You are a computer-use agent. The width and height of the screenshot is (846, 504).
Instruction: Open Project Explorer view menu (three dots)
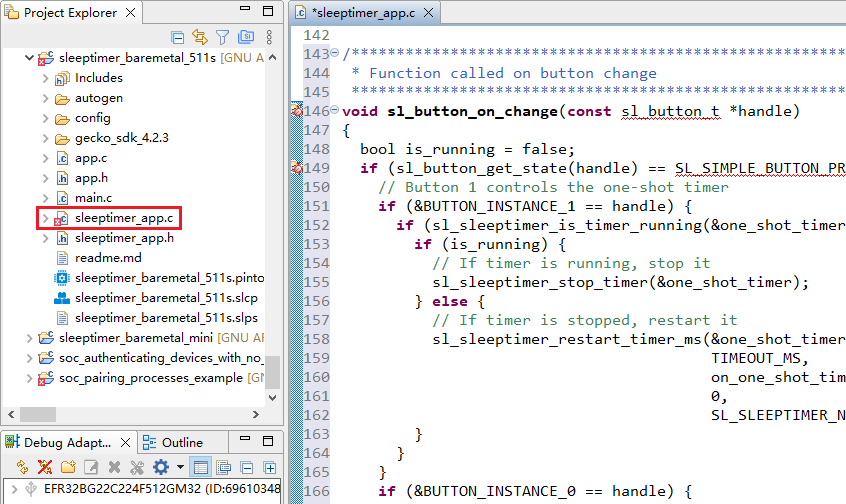269,37
